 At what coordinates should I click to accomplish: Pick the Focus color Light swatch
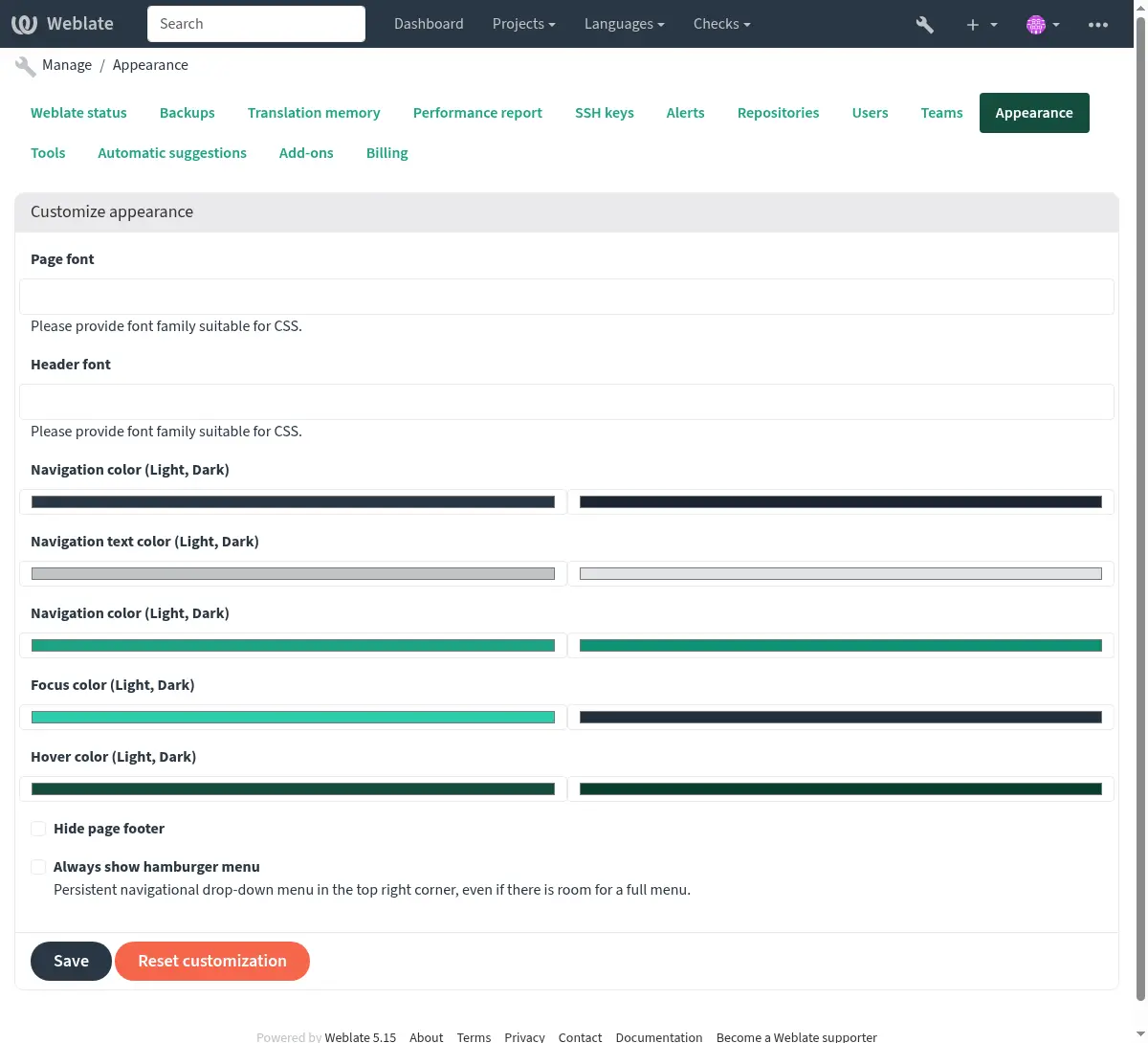pyautogui.click(x=293, y=718)
